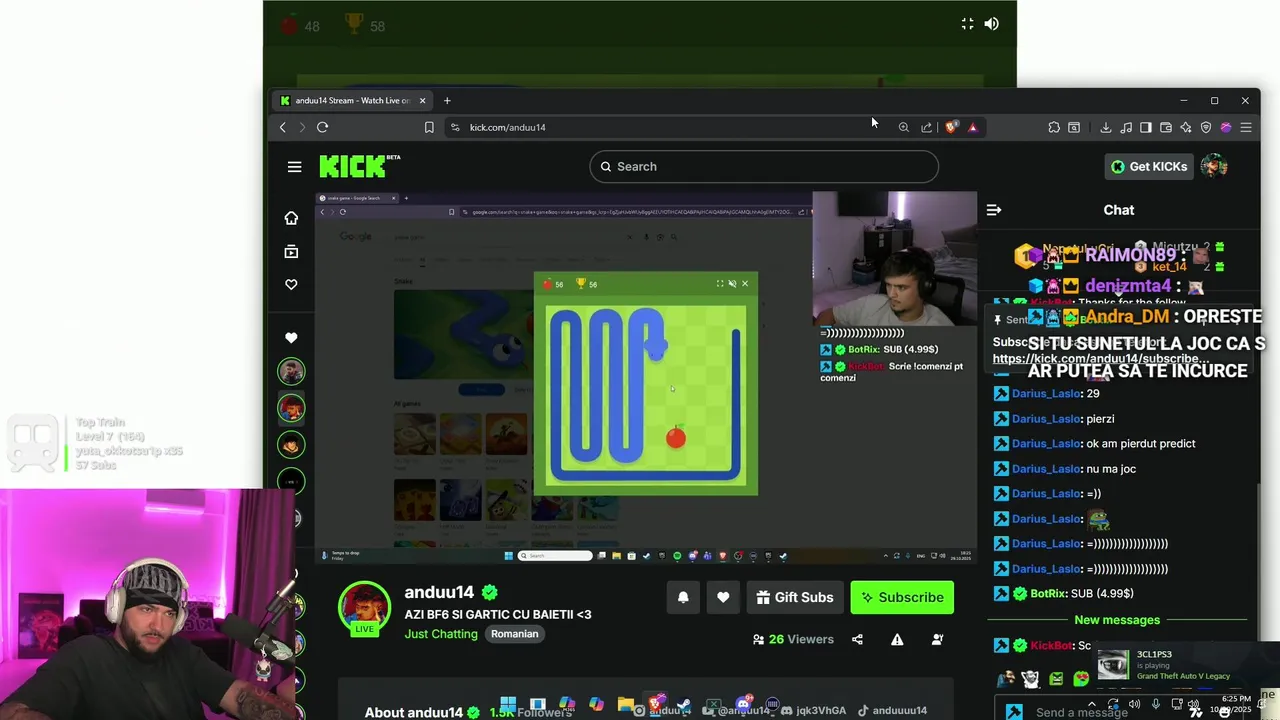Viewport: 1280px width, 720px height.
Task: Open browser downloads icon
Action: [1106, 127]
